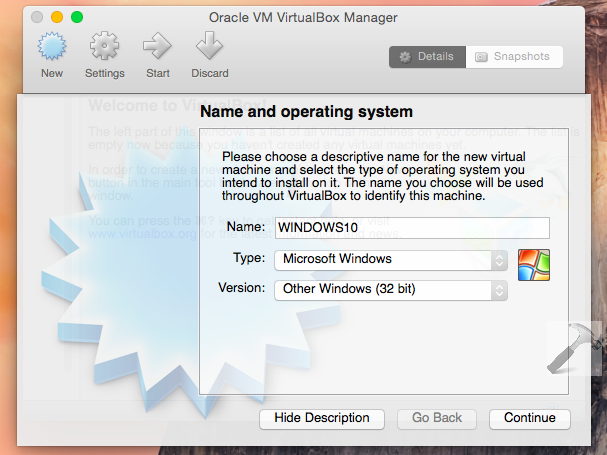
Task: Click the Microsoft Windows OS logo icon
Action: tap(534, 265)
